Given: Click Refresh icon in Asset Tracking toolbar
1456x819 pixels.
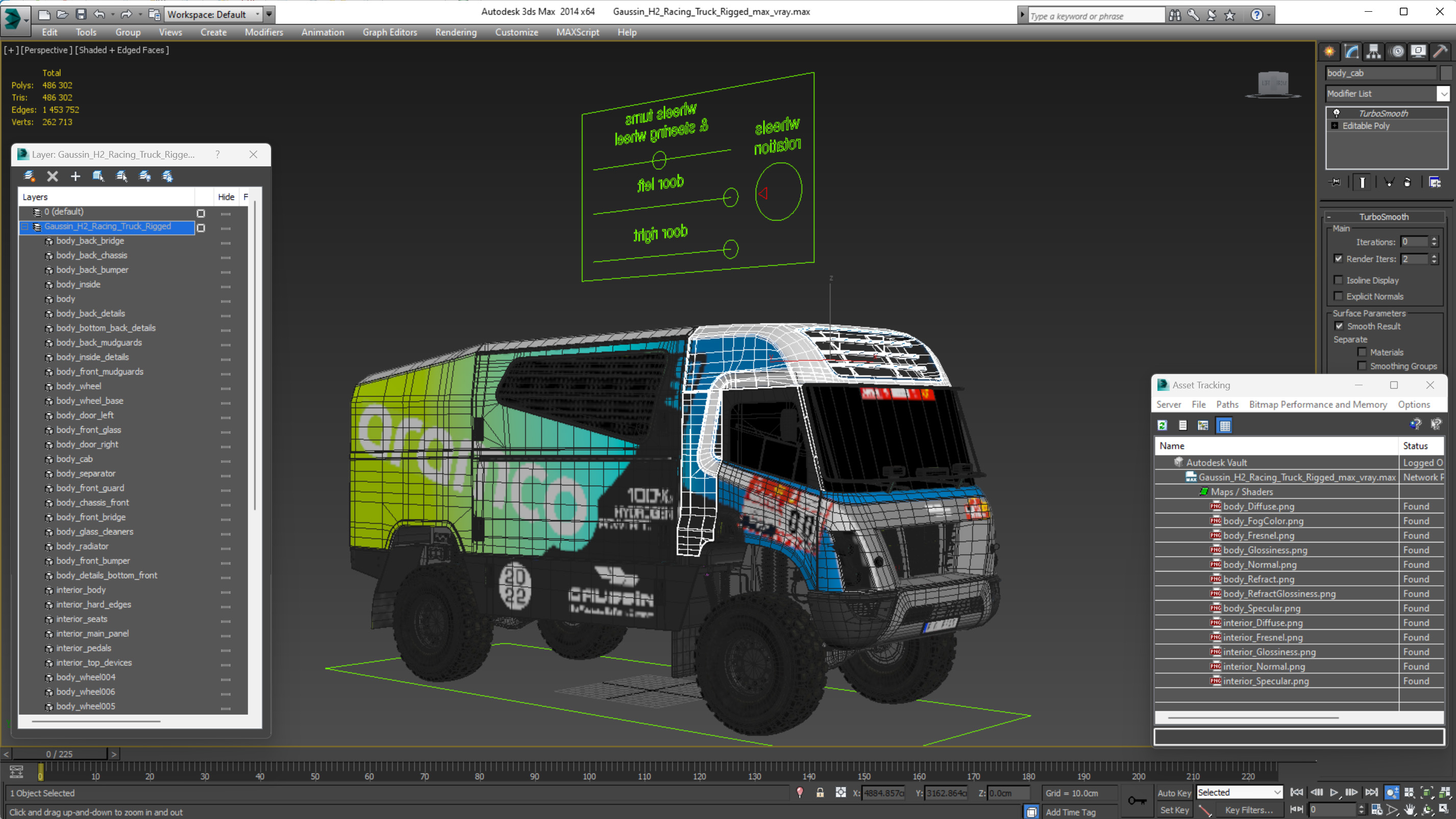Looking at the screenshot, I should click(x=1162, y=426).
